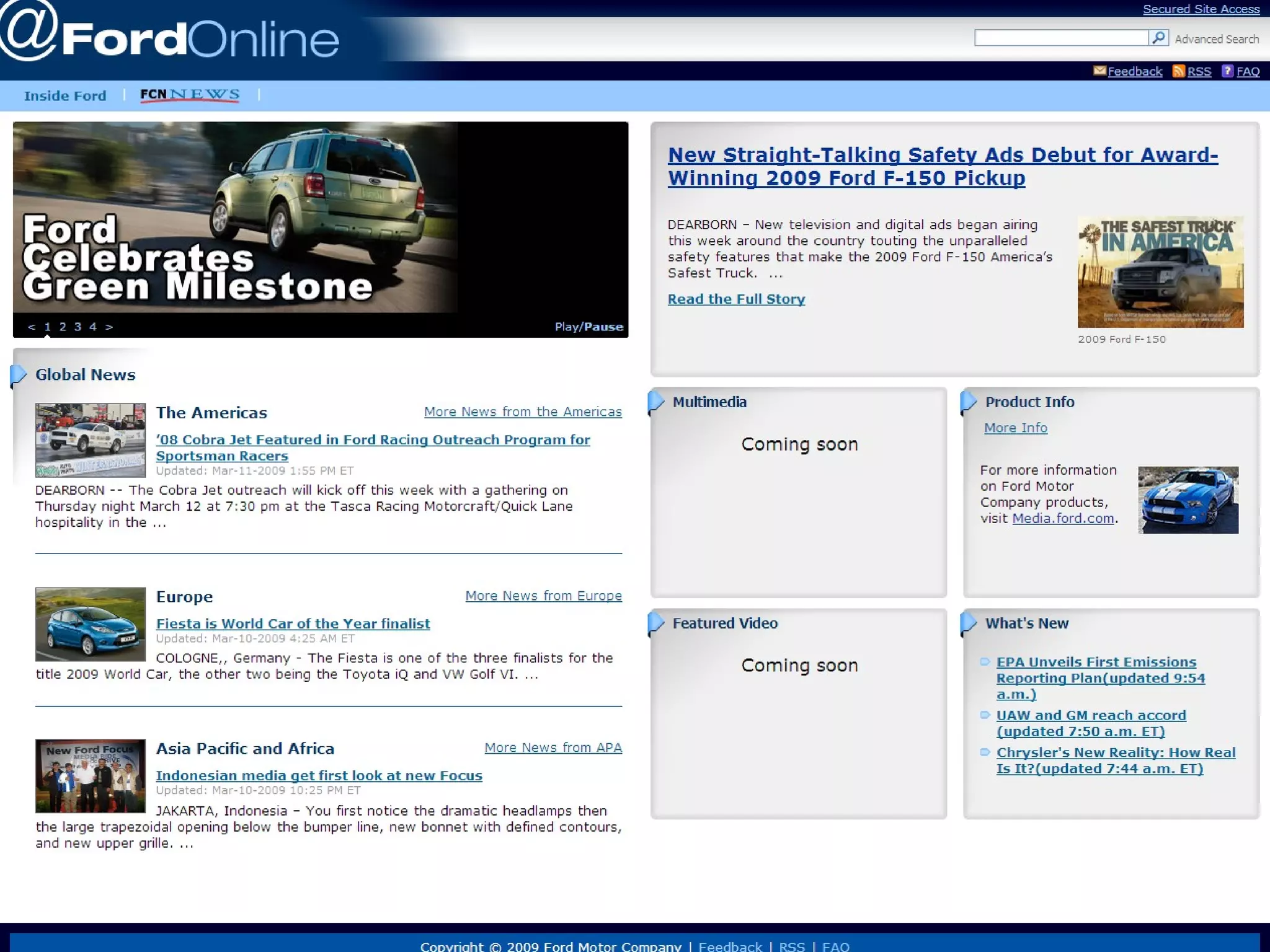This screenshot has width=1270, height=952.
Task: Toggle slideshow Play/Pause control
Action: (x=588, y=327)
